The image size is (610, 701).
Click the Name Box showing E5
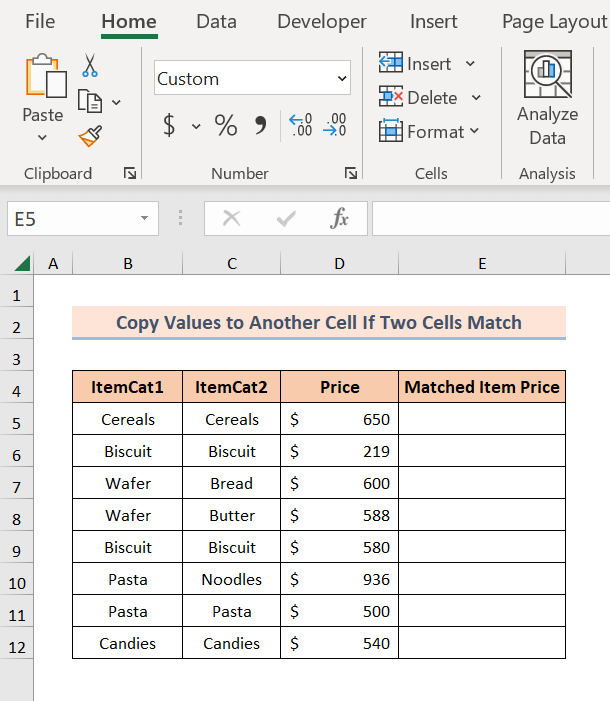tap(83, 219)
